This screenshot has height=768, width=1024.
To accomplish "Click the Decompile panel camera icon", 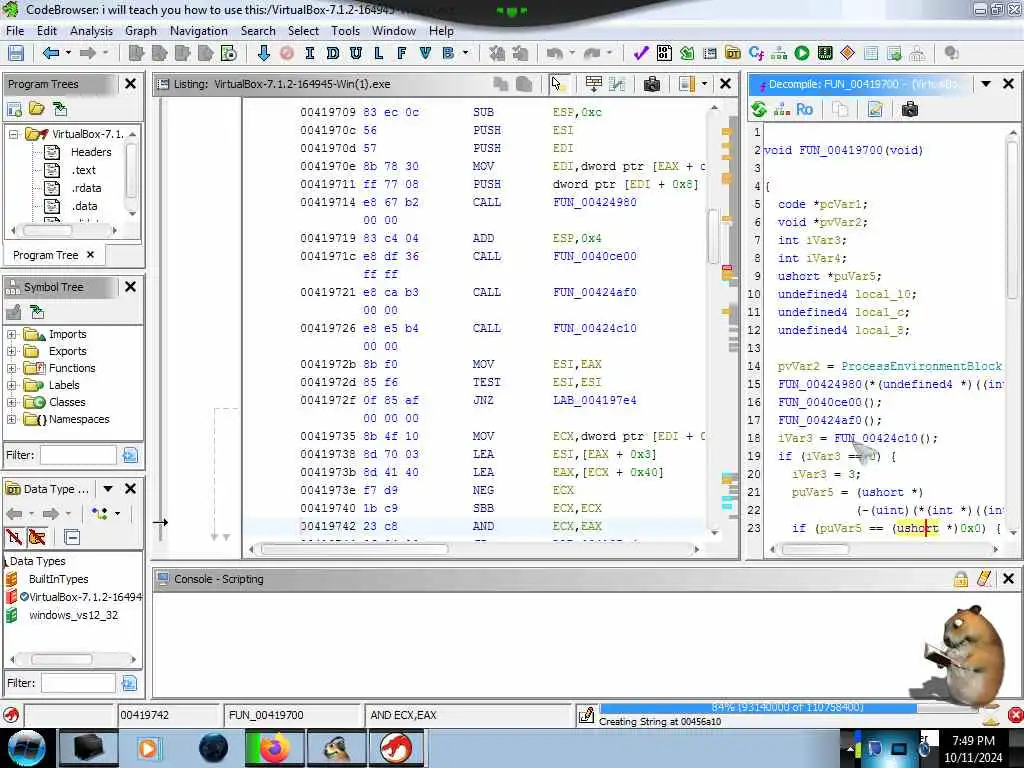I will click(910, 109).
